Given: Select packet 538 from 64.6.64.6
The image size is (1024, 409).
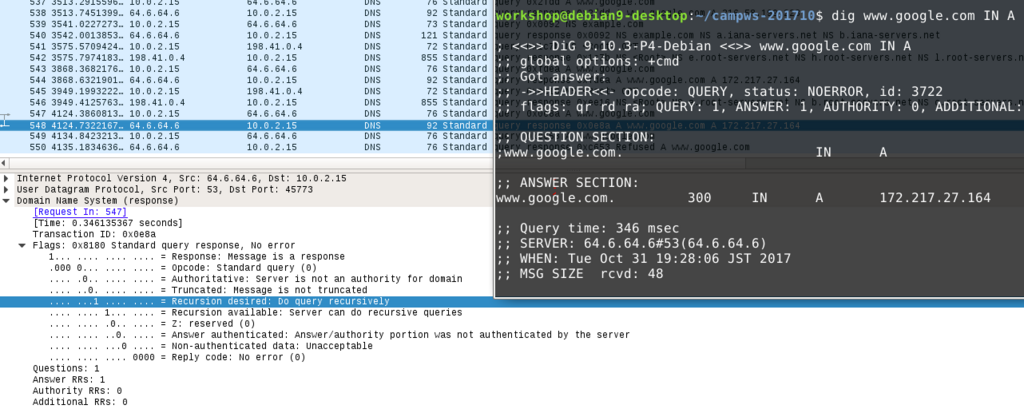Looking at the screenshot, I should [x=247, y=13].
